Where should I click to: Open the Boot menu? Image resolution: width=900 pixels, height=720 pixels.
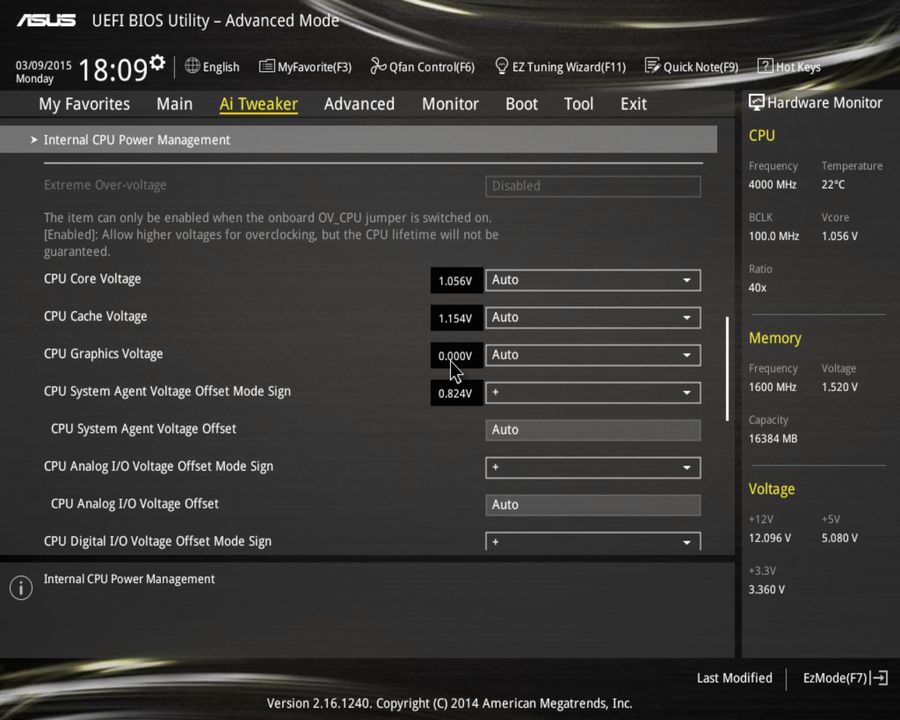click(x=521, y=103)
